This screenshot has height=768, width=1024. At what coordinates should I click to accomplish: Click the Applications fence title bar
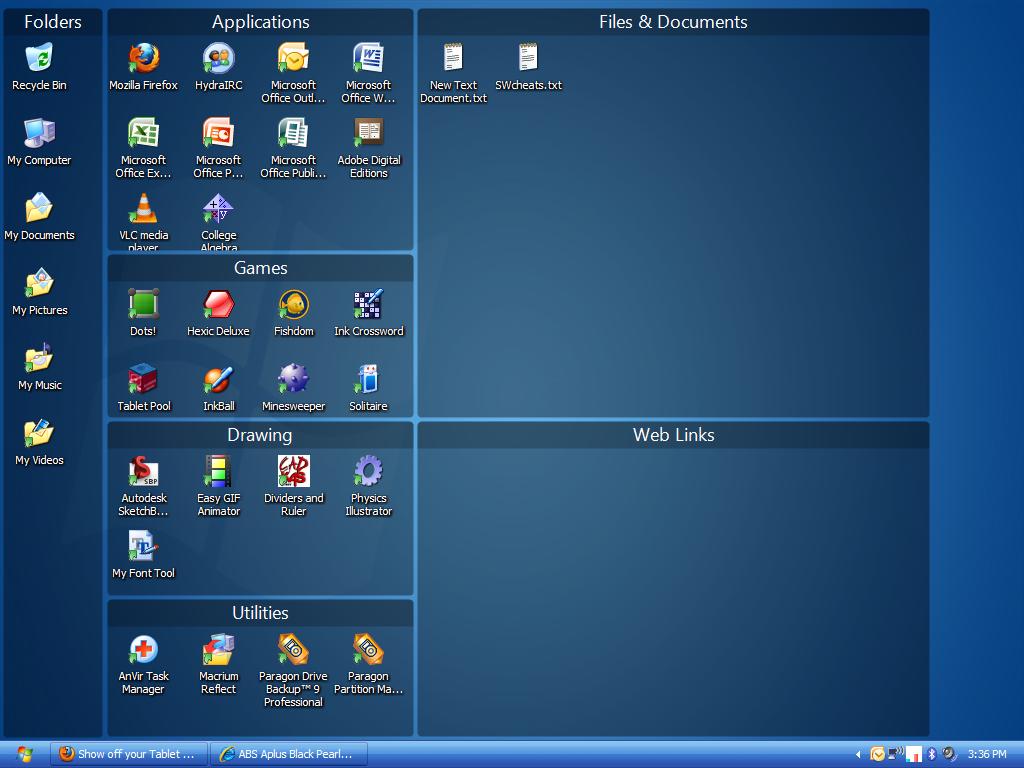(261, 22)
